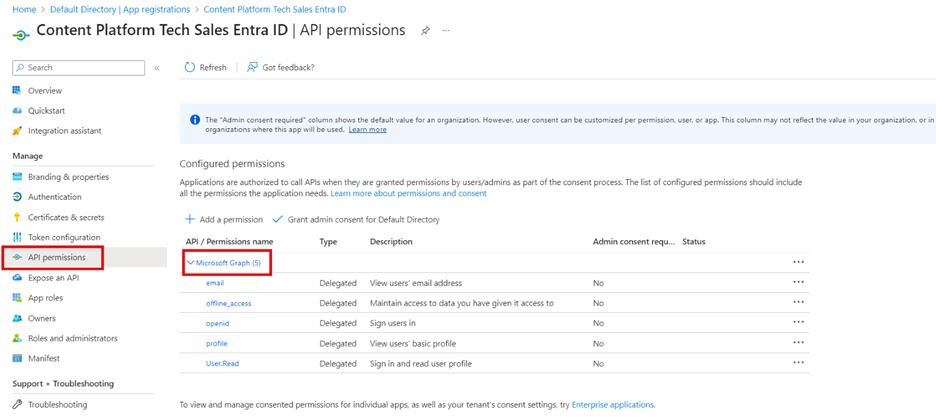The height and width of the screenshot is (417, 936).
Task: Click 'Sign users in' description text
Action: tap(392, 323)
